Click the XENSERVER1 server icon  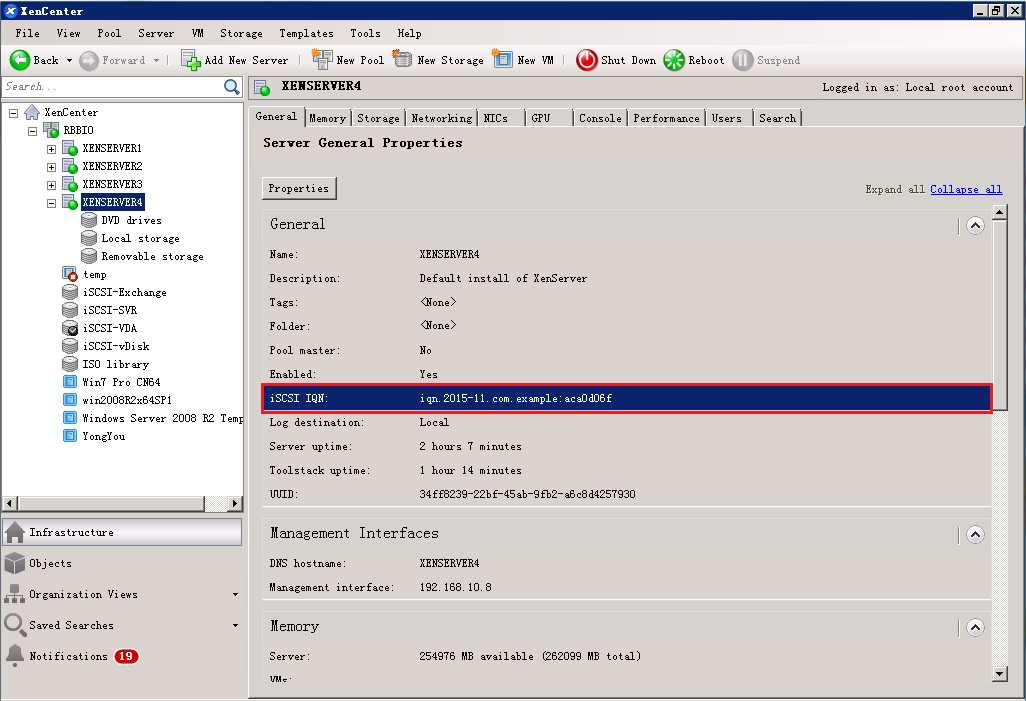coord(70,148)
